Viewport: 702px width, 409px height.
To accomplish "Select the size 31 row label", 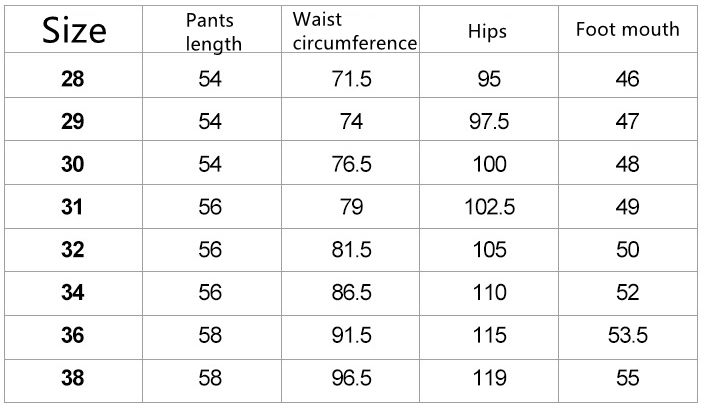I will click(x=73, y=207).
